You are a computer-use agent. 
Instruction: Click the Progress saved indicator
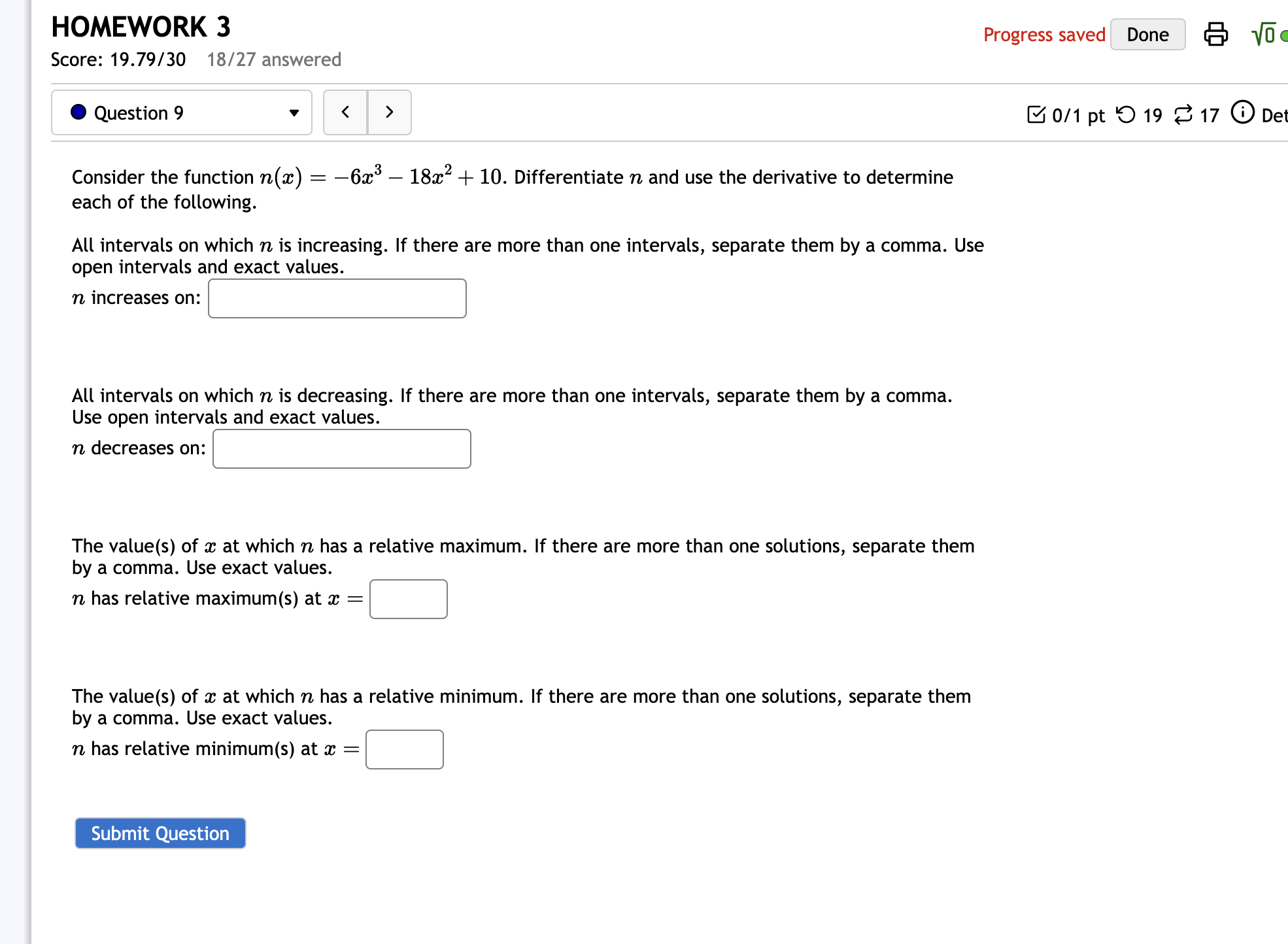tap(1043, 34)
